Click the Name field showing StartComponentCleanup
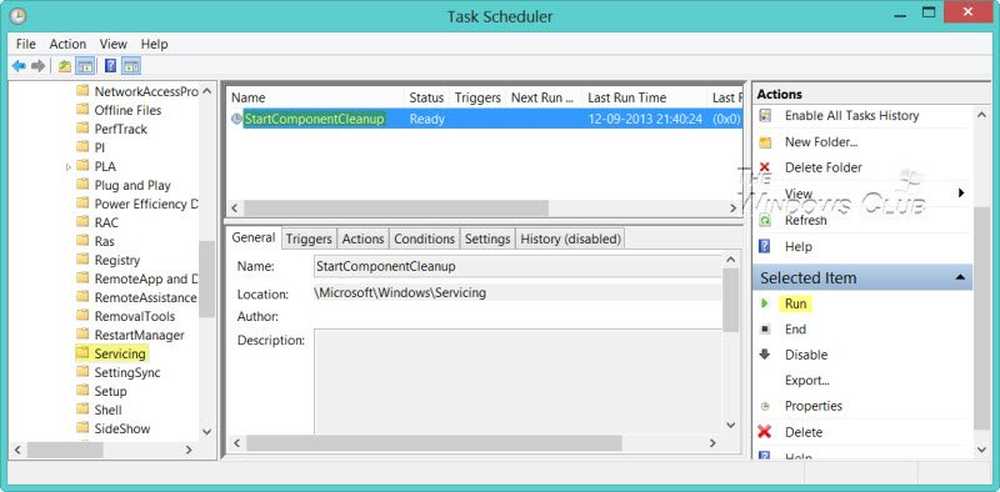 tap(518, 267)
